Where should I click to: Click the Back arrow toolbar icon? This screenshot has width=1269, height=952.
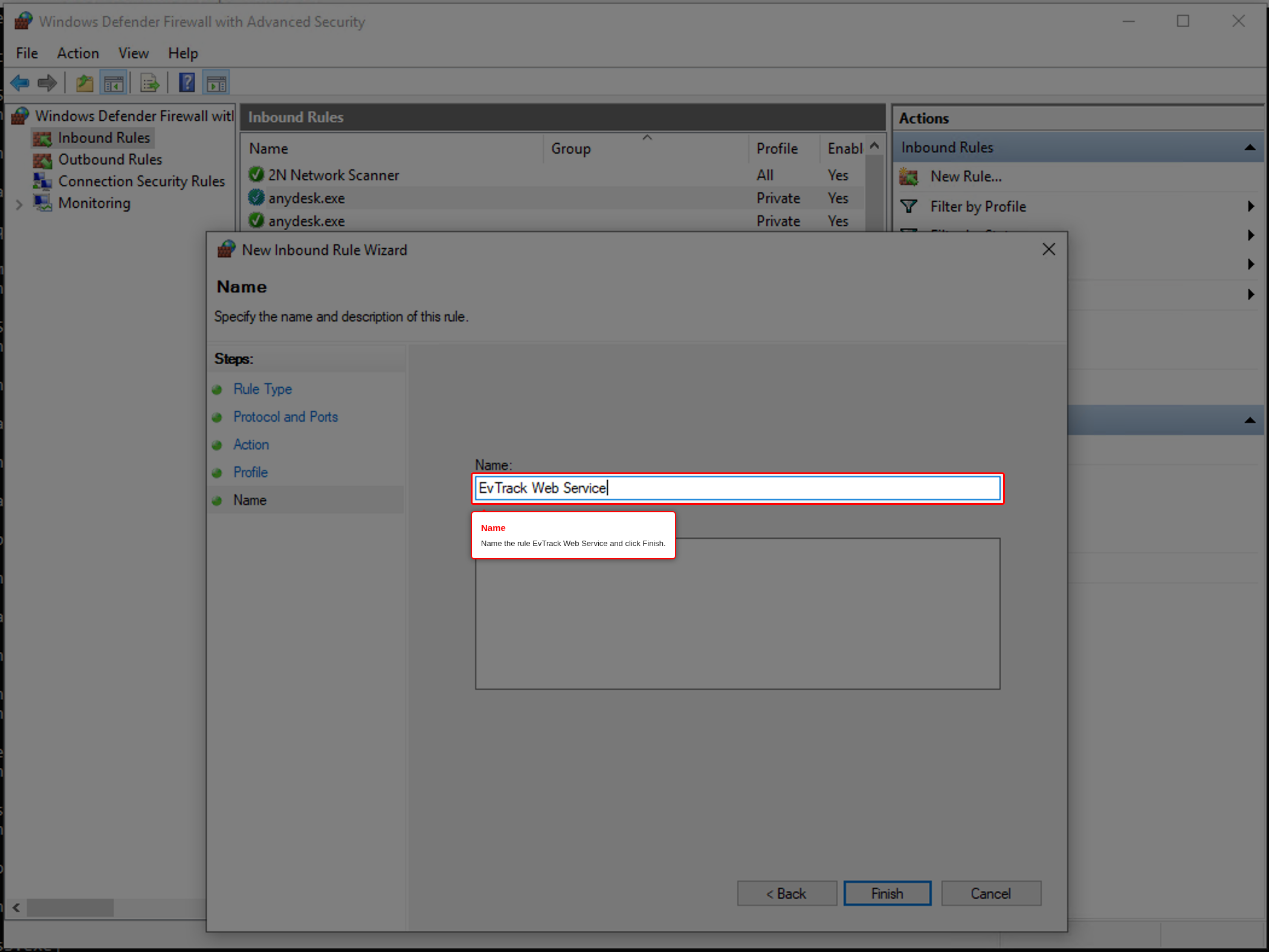point(20,83)
